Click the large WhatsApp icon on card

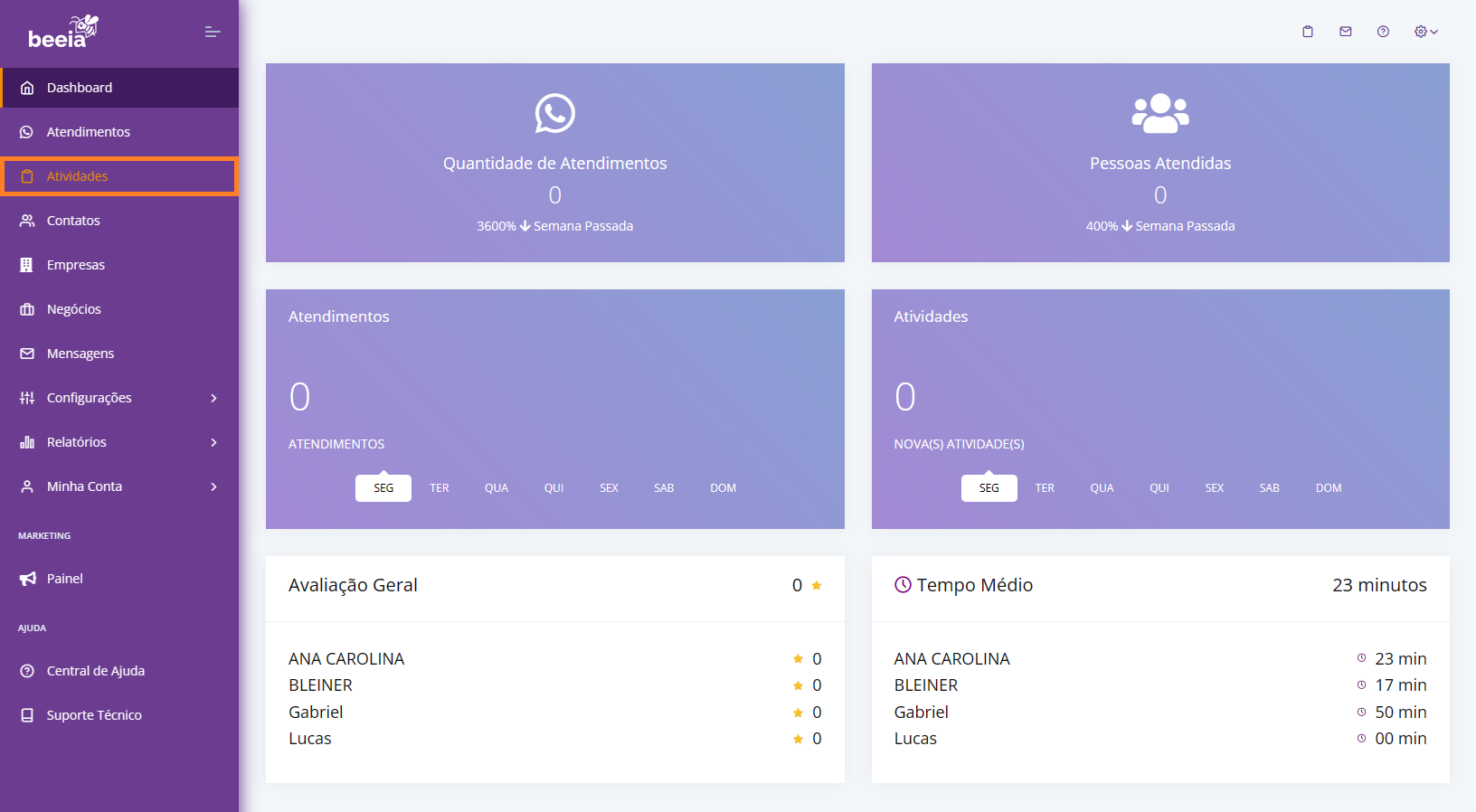[x=555, y=113]
